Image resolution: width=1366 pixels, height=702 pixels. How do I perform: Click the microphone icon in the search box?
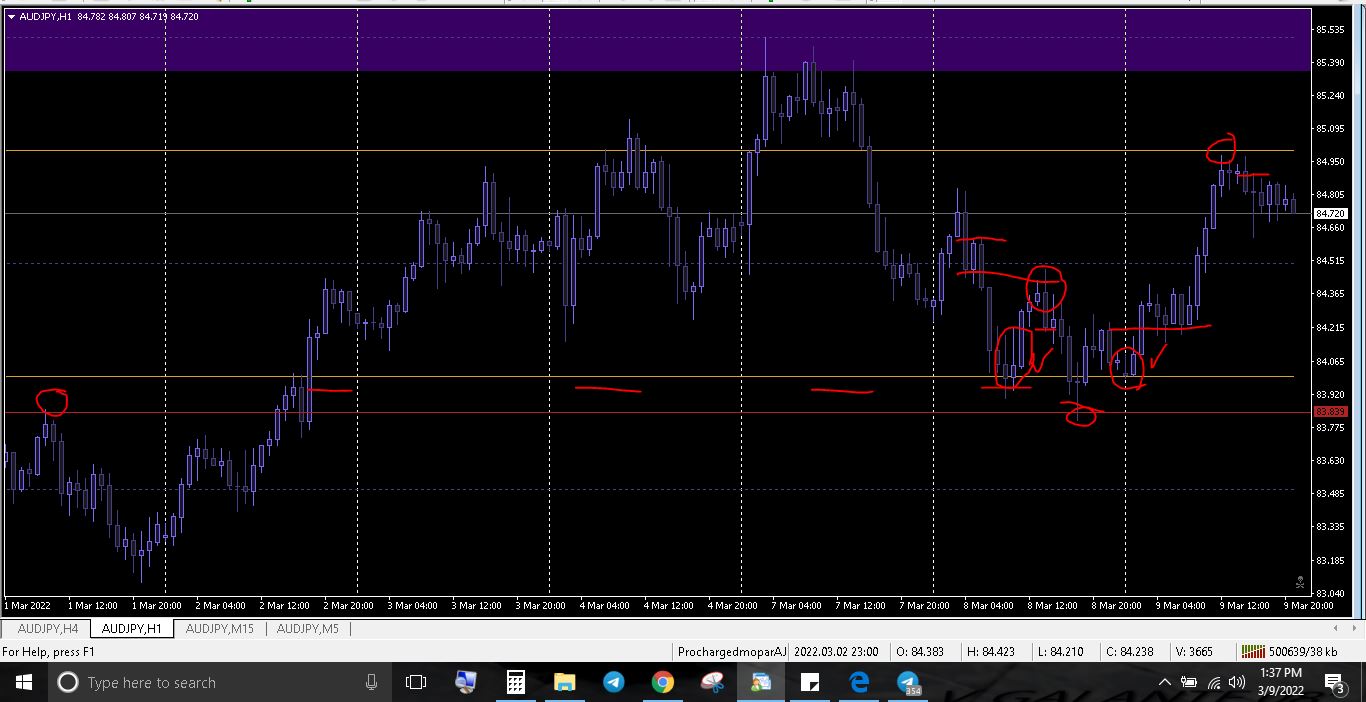pos(371,682)
